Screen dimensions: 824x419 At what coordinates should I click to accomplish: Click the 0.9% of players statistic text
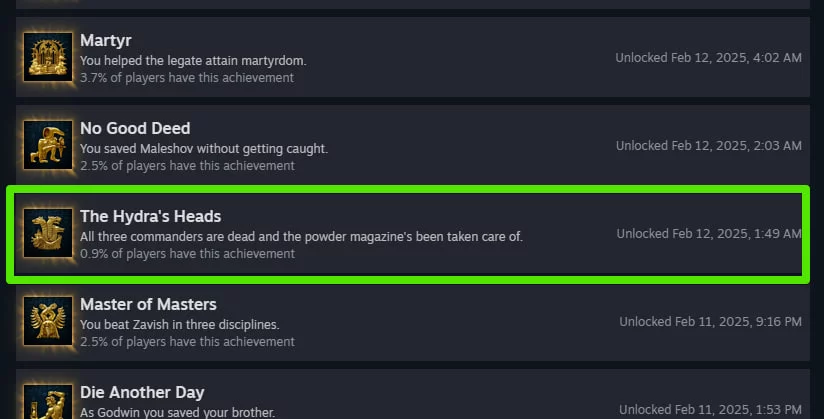187,254
